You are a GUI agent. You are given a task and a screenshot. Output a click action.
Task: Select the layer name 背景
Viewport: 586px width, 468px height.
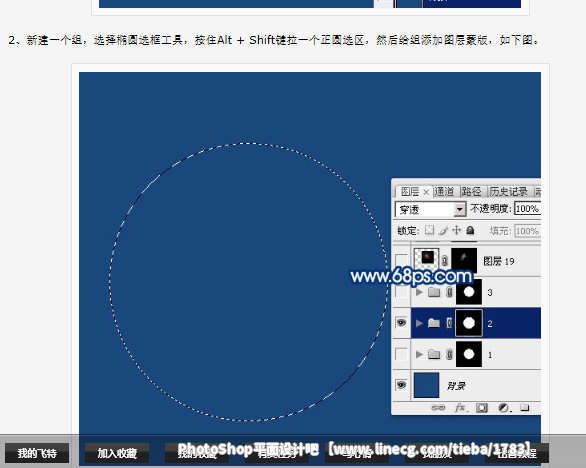456,385
